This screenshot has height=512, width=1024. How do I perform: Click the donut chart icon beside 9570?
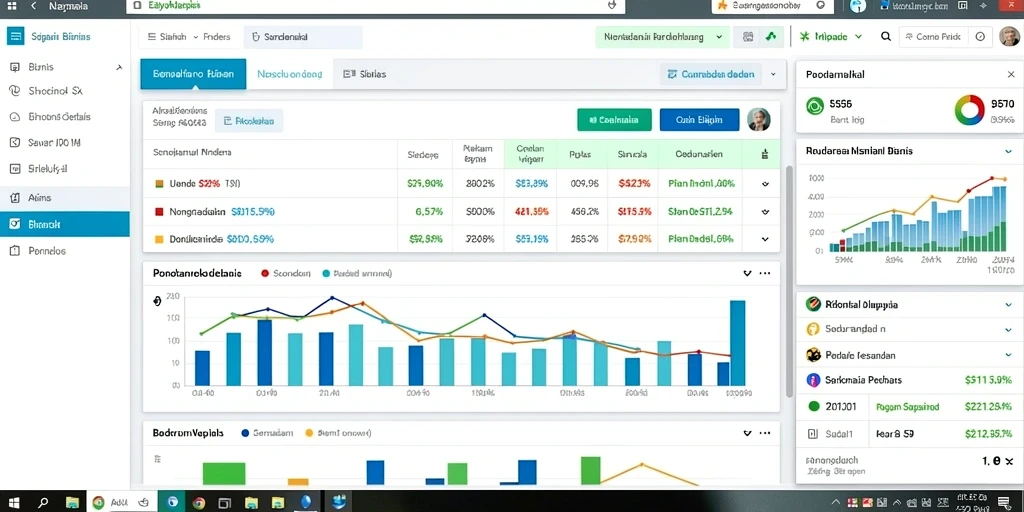tap(969, 110)
